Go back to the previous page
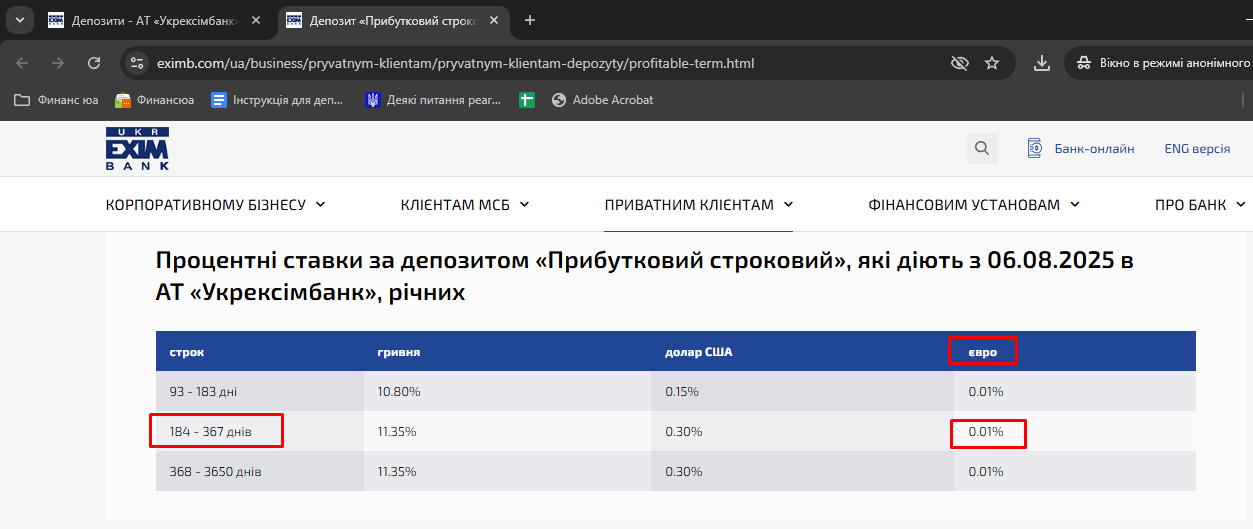 coord(22,63)
